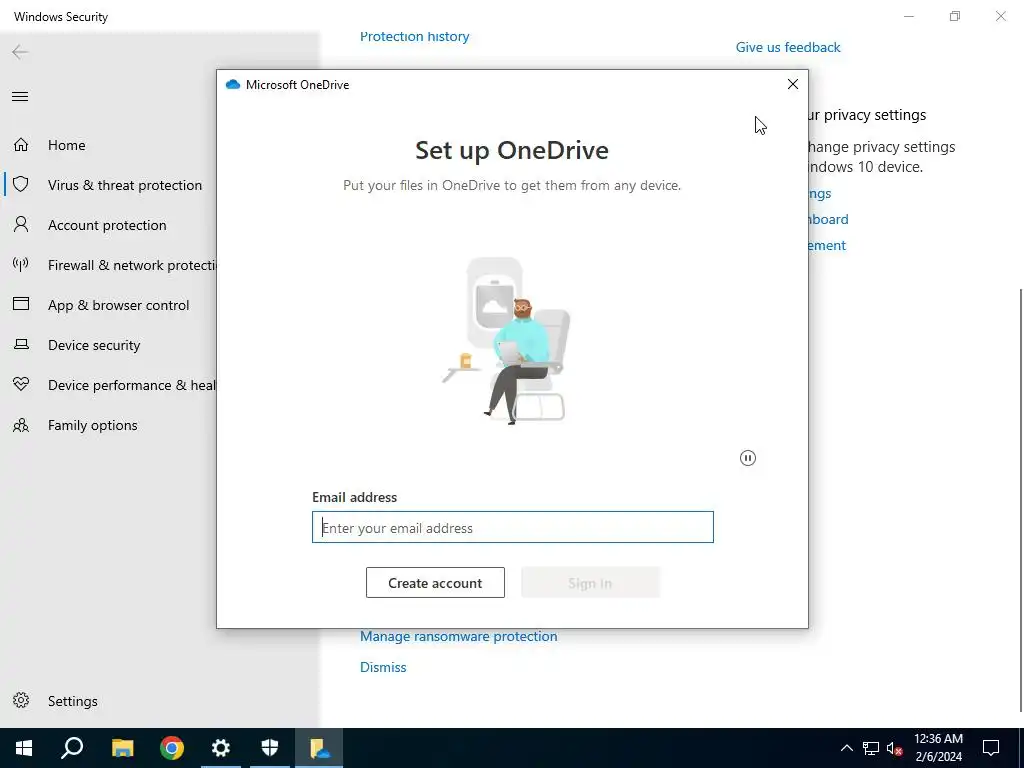Minimize the Windows Security window
Viewport: 1024px width, 768px height.
pyautogui.click(x=908, y=16)
